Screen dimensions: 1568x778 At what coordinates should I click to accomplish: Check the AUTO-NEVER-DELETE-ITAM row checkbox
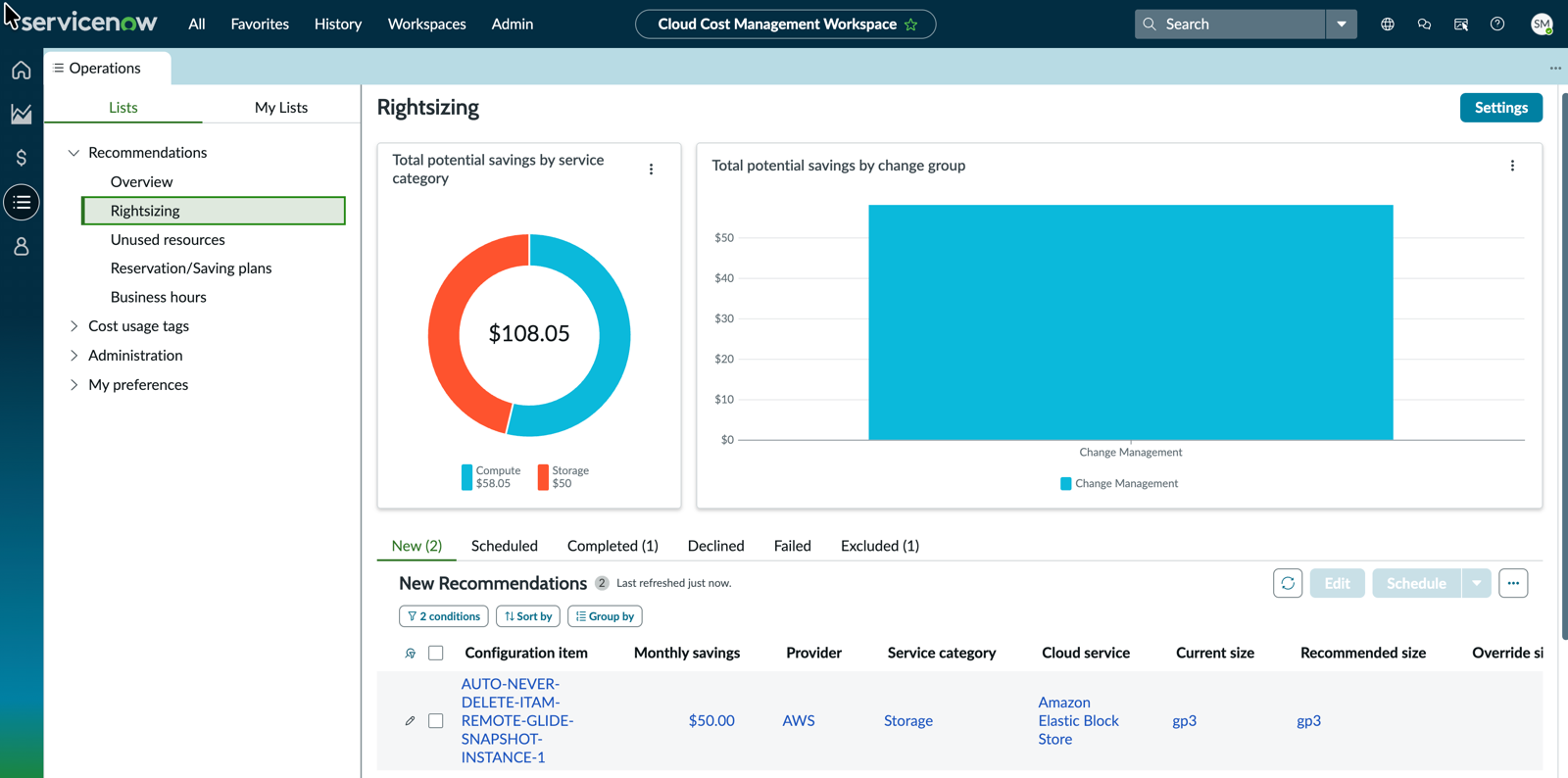pos(436,721)
